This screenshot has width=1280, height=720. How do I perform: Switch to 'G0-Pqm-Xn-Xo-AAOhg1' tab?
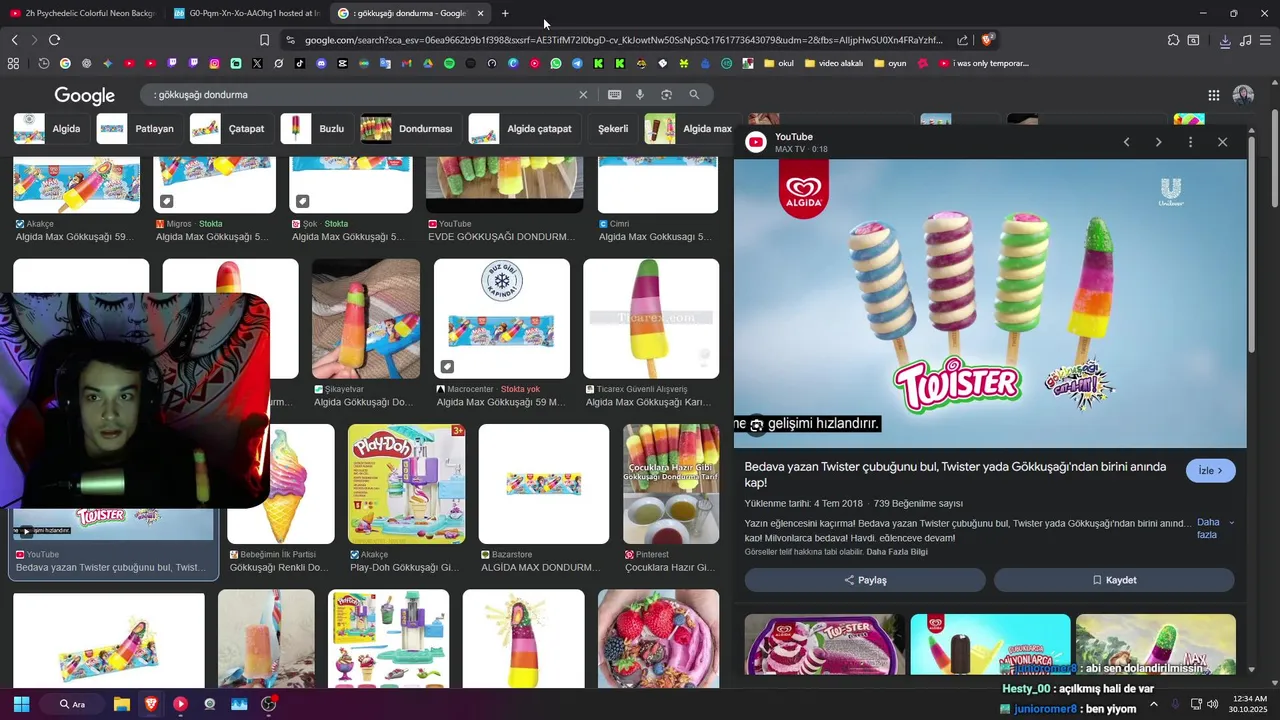(247, 13)
